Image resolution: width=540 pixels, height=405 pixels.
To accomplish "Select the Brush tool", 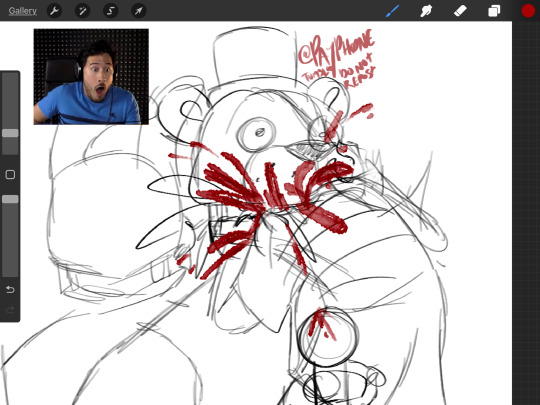I will (393, 11).
